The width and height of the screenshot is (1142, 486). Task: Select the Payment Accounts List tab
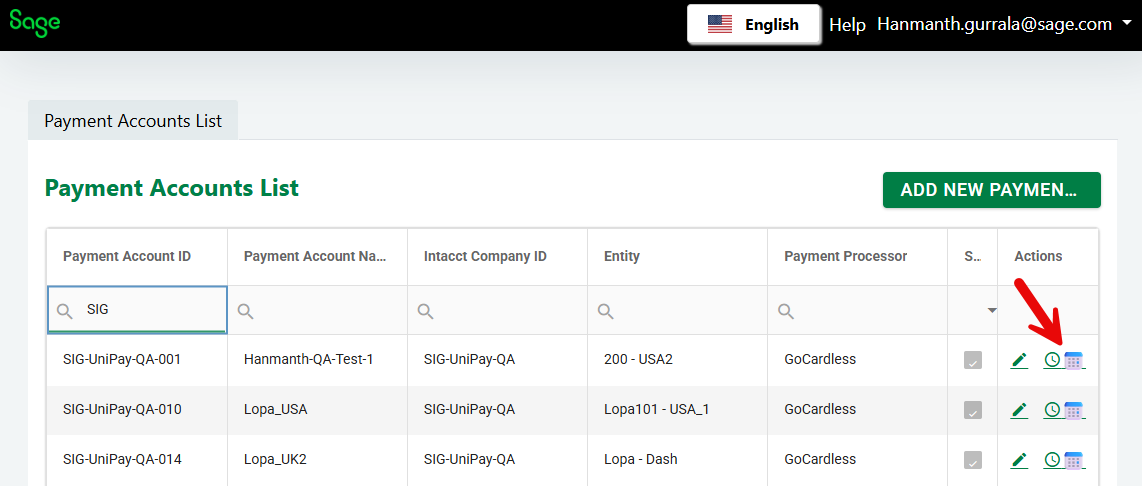click(133, 120)
